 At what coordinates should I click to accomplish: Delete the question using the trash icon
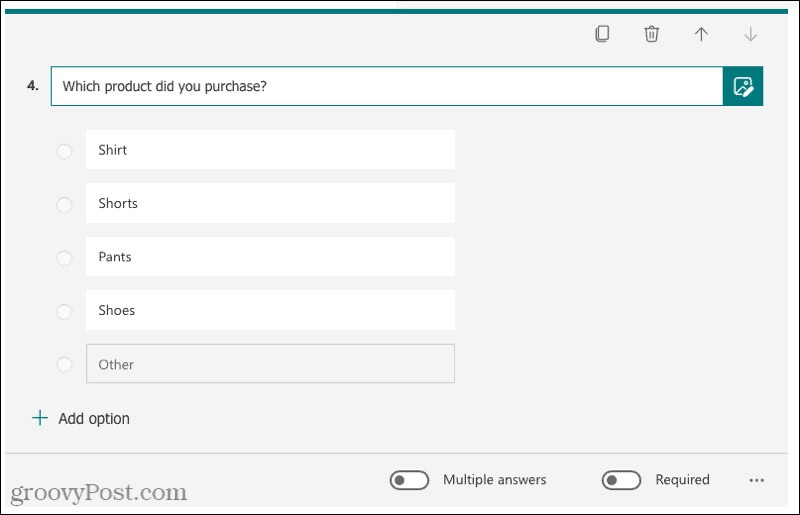(x=651, y=34)
